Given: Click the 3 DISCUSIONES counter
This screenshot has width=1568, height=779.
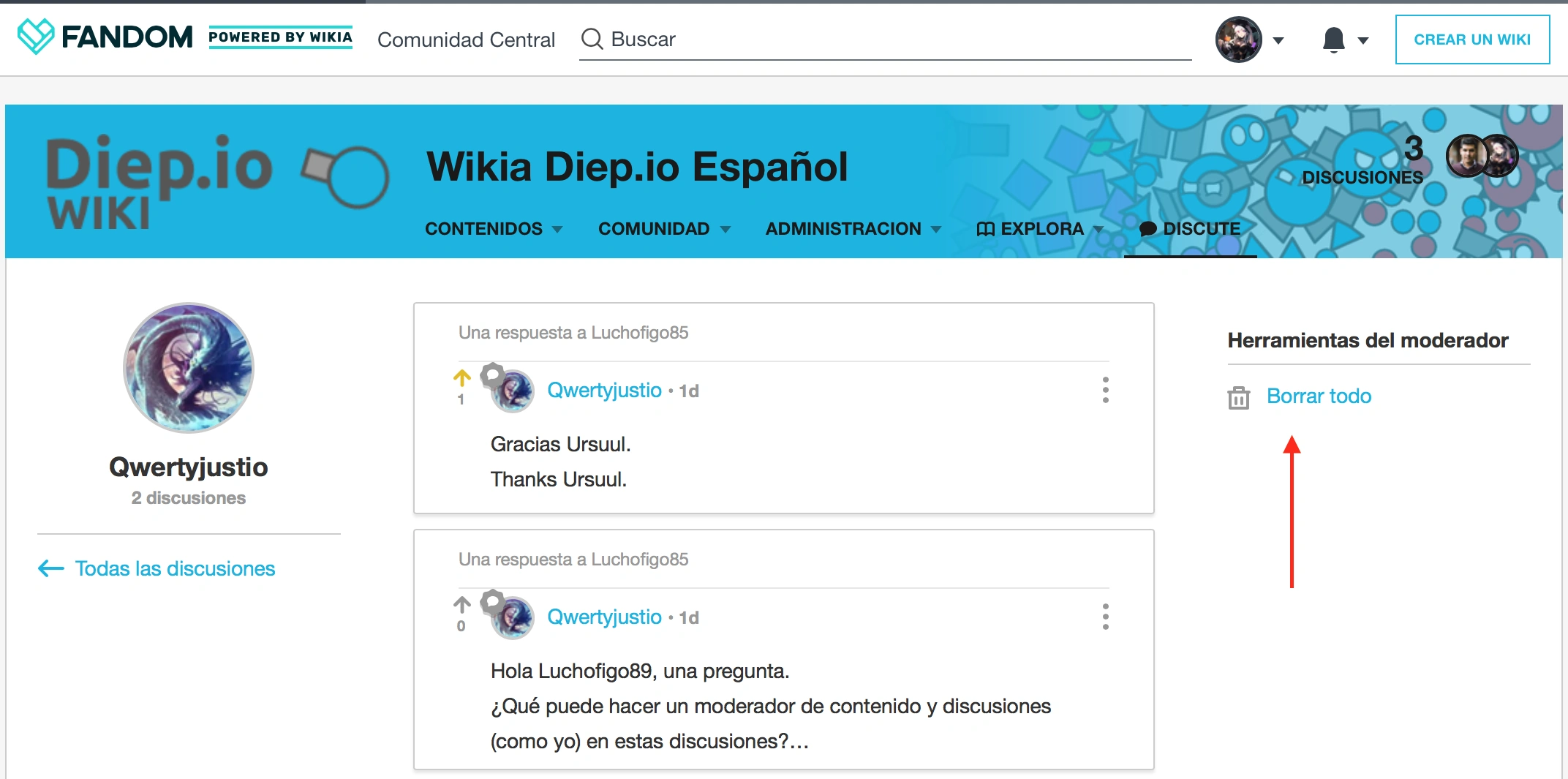Looking at the screenshot, I should (1362, 159).
